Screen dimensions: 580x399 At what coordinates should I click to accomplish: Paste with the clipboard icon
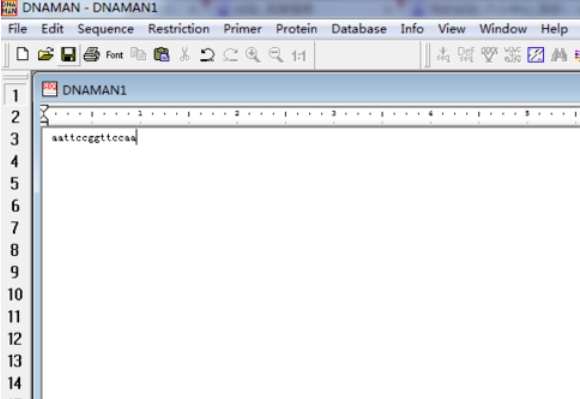point(162,55)
